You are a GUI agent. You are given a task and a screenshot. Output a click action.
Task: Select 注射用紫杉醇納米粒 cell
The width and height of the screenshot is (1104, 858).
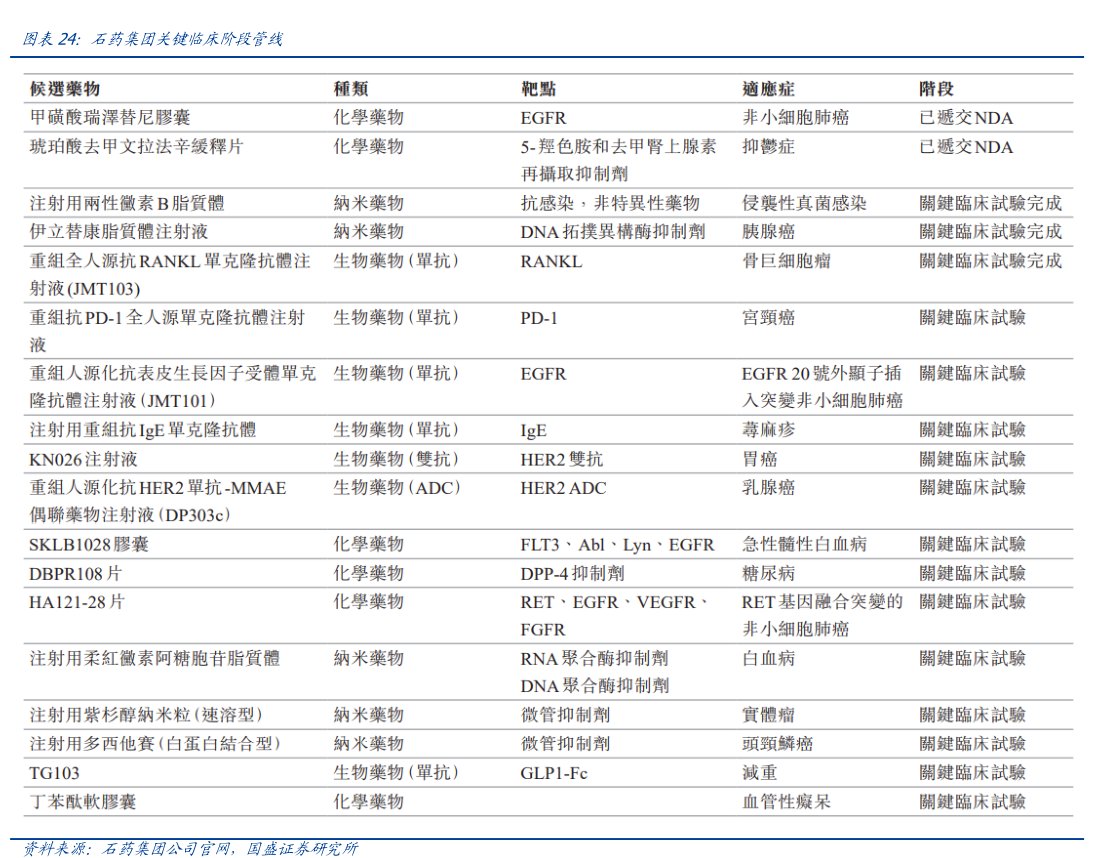tap(146, 715)
